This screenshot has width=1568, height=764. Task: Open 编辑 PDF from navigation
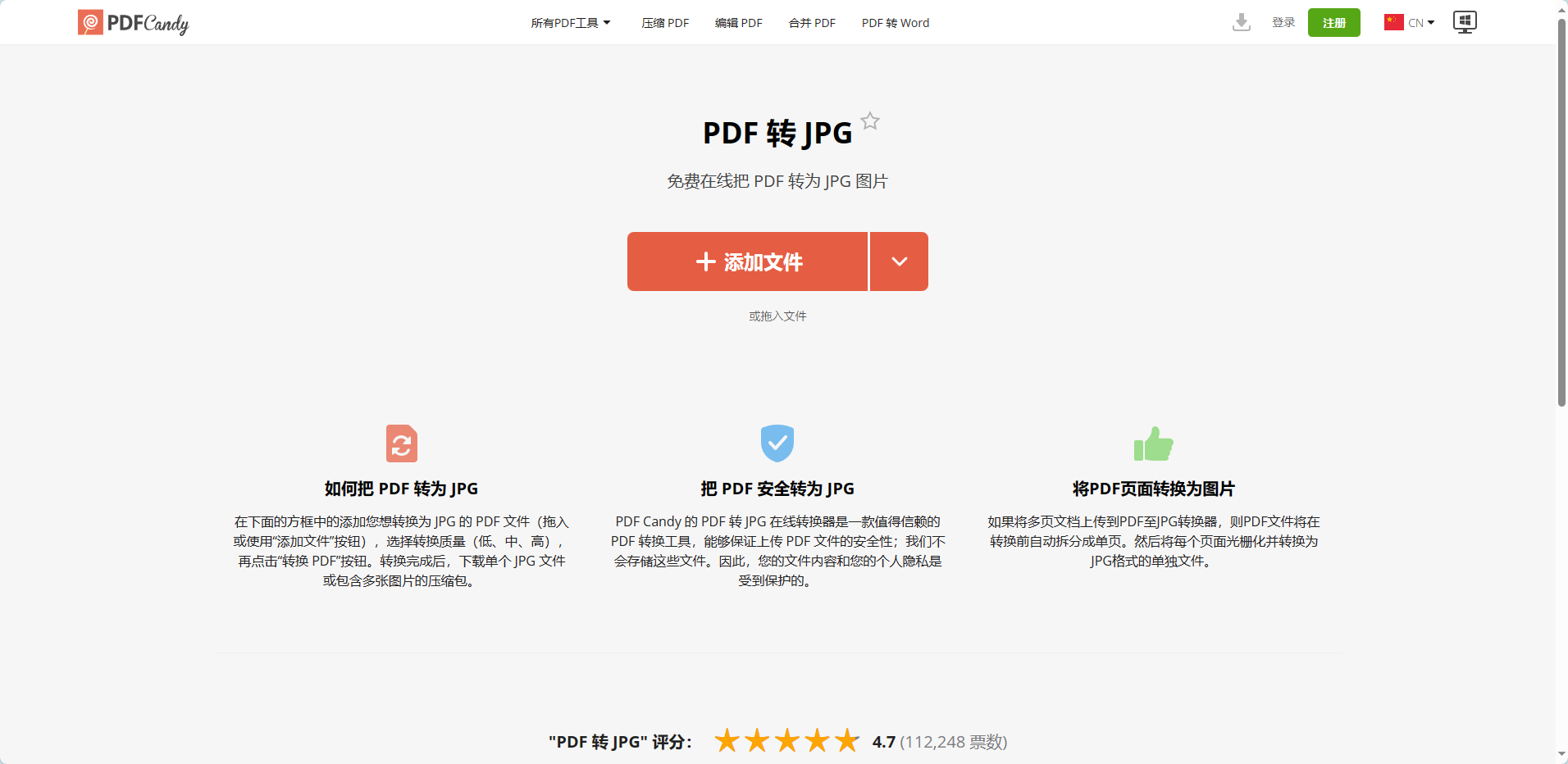[738, 23]
